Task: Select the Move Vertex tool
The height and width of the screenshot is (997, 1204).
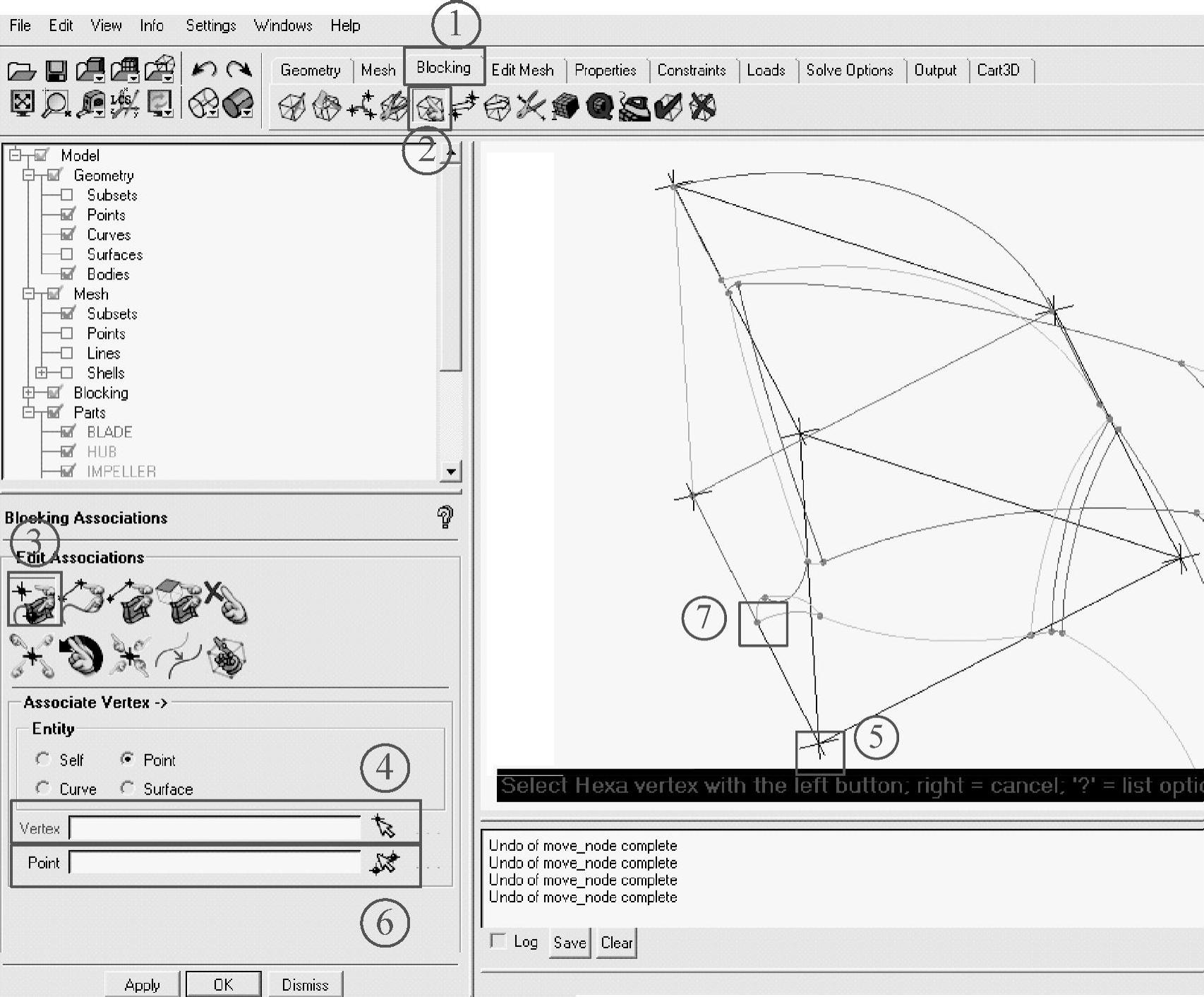Action: (x=464, y=107)
